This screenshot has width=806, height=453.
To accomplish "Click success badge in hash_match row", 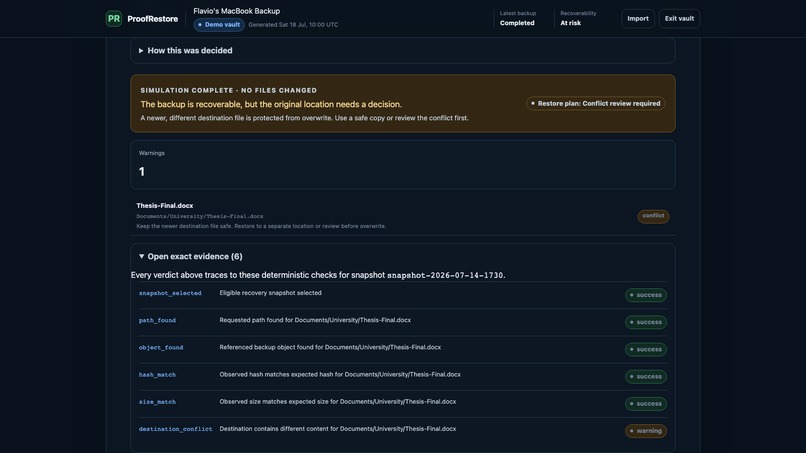I will [646, 377].
